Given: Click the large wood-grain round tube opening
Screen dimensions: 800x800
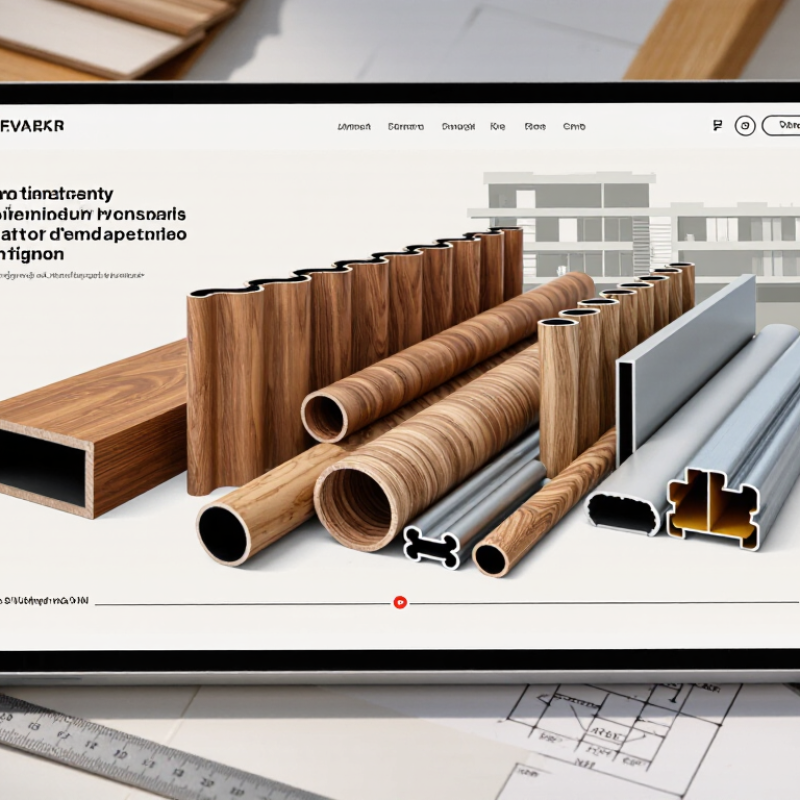Looking at the screenshot, I should pyautogui.click(x=357, y=506).
